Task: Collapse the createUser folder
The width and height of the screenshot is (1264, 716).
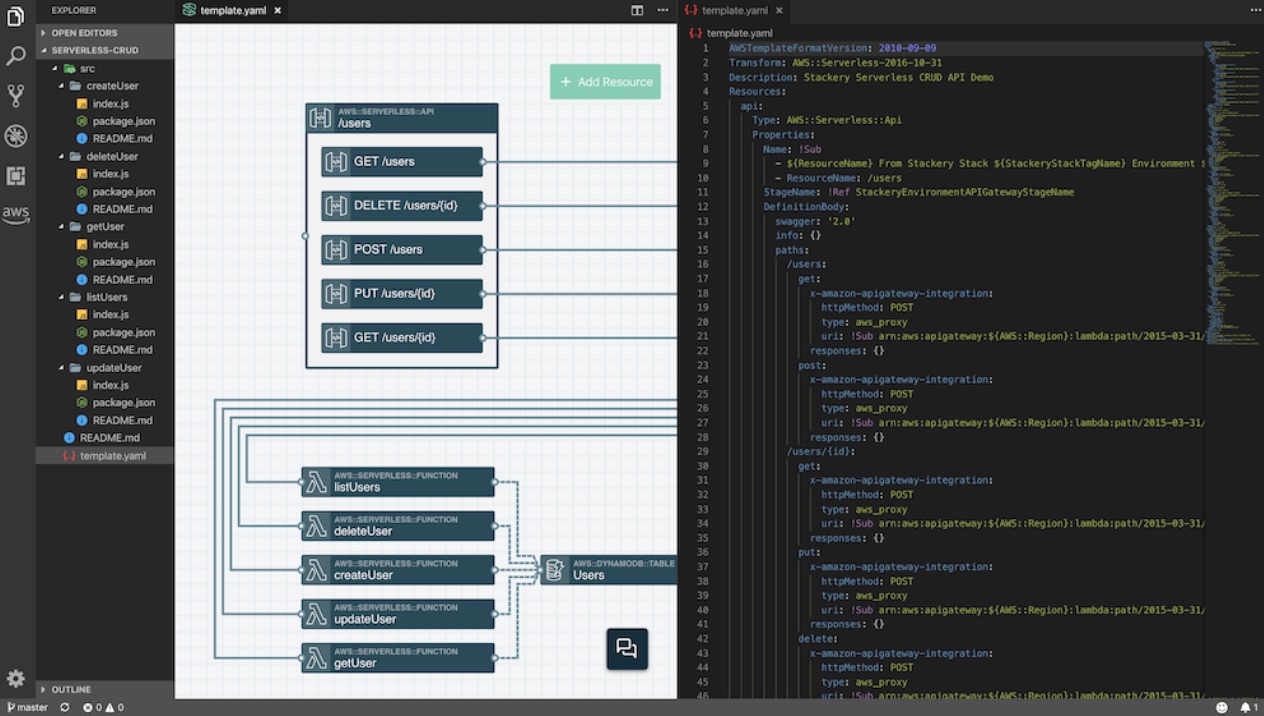Action: (105, 86)
